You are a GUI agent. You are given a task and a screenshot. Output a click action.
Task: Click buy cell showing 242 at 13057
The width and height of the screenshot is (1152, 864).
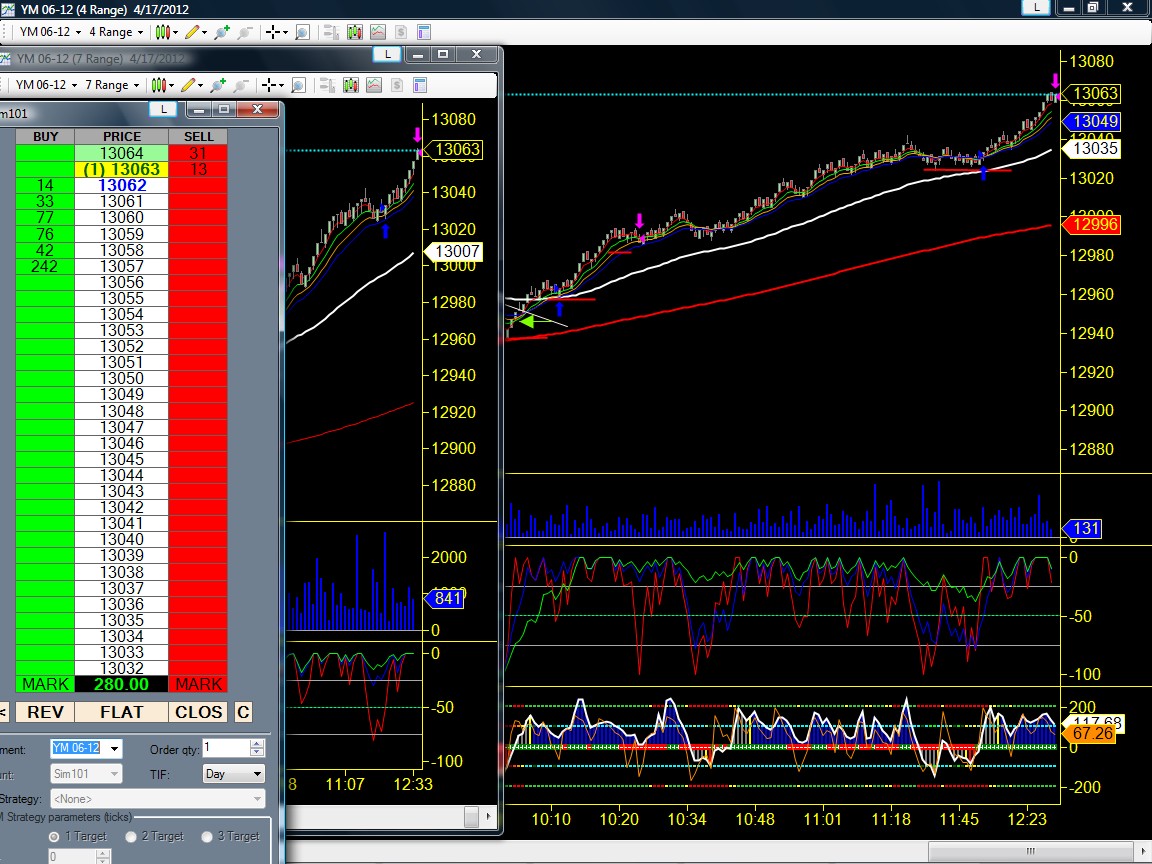point(45,266)
